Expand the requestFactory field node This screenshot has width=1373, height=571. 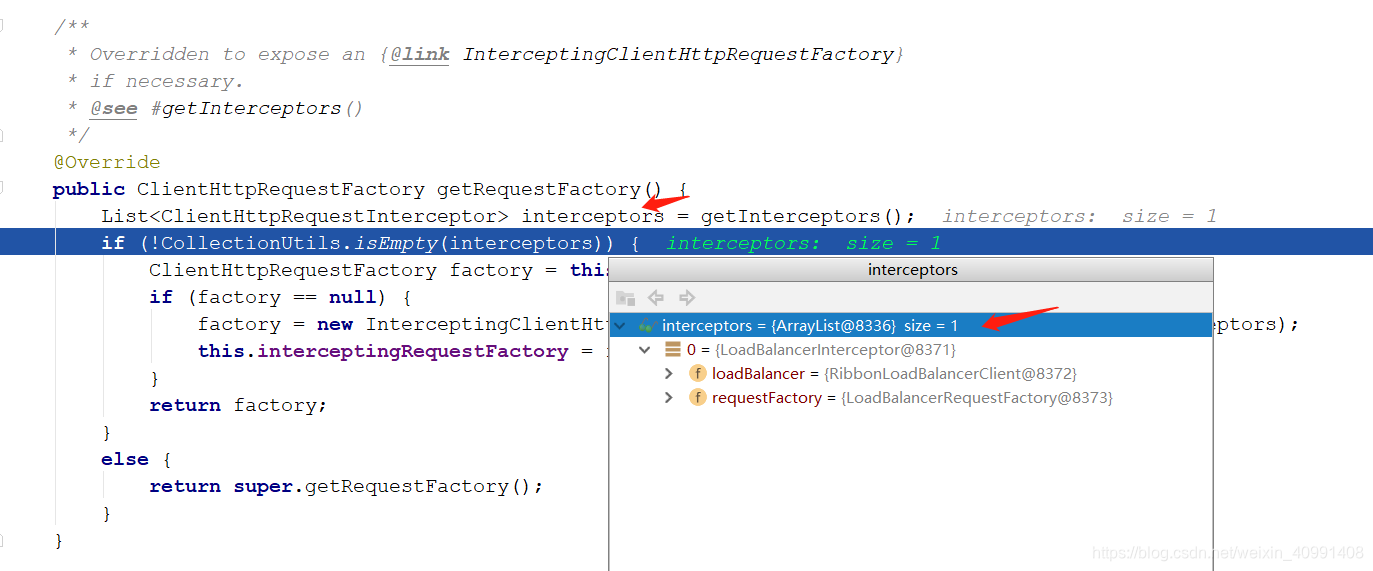[x=669, y=398]
